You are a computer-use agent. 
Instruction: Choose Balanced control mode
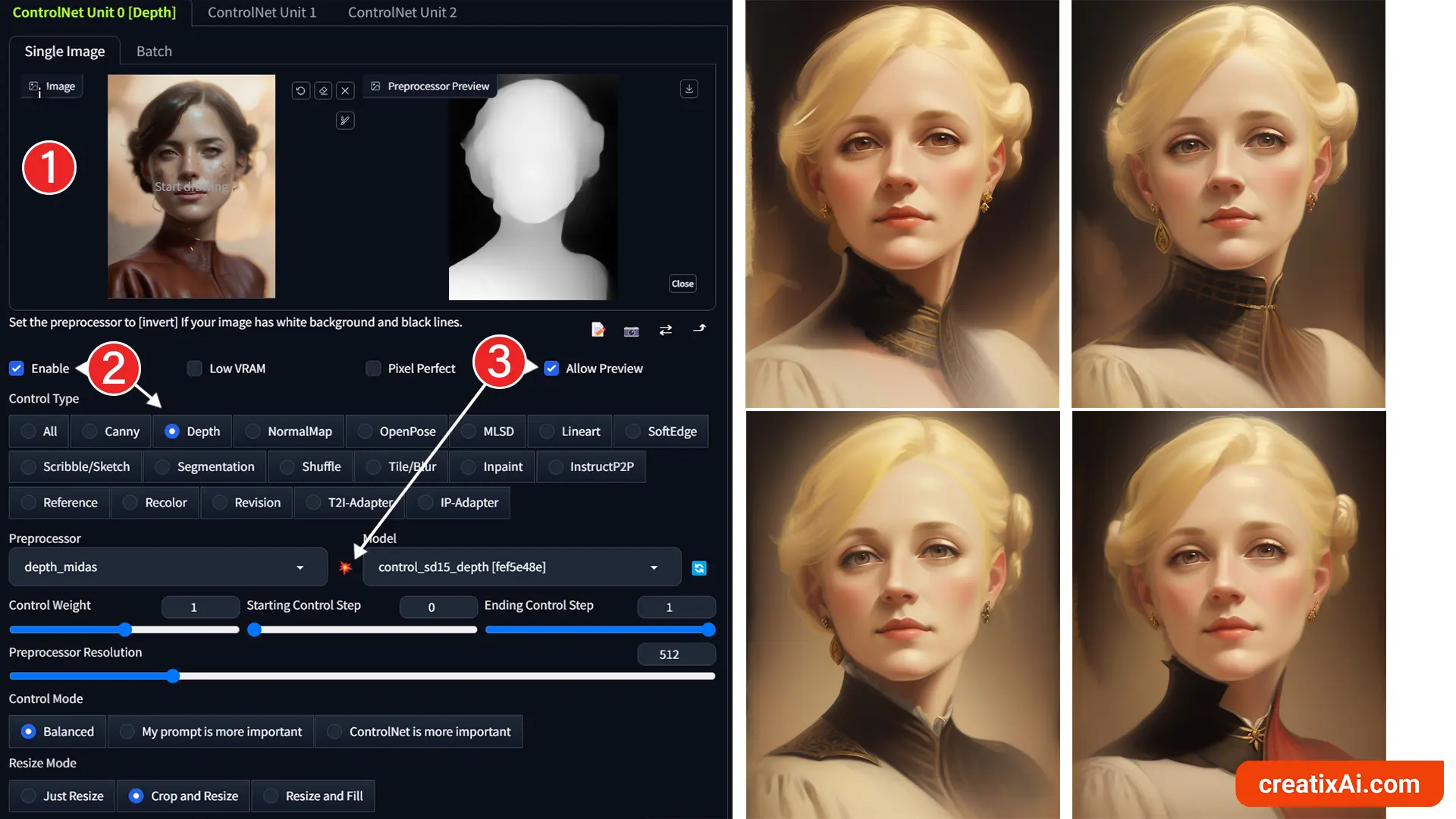point(58,732)
